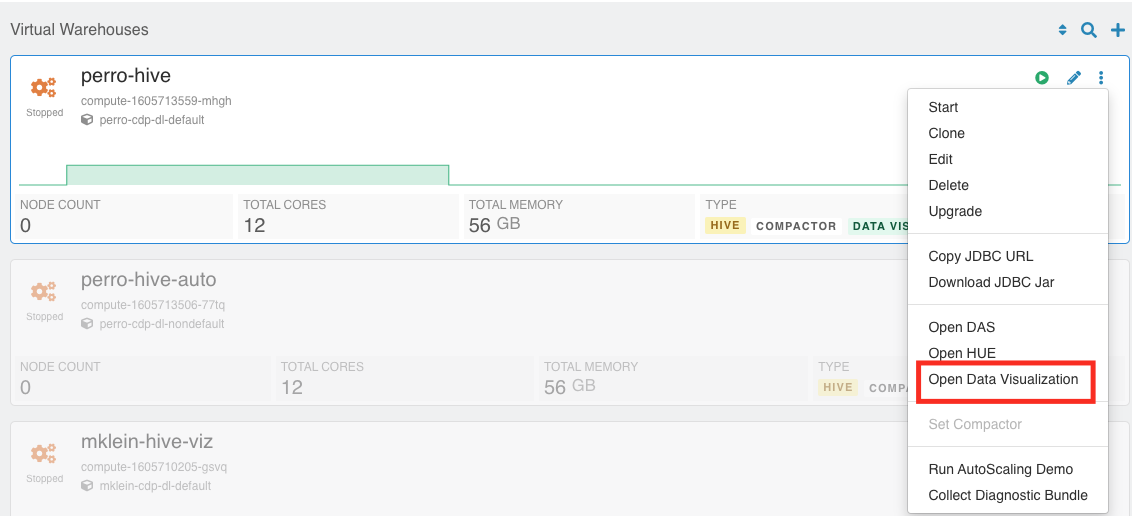Viewport: 1132px width, 516px height.
Task: Click the sort icon beside Virtual Warehouses header
Action: 1062,30
